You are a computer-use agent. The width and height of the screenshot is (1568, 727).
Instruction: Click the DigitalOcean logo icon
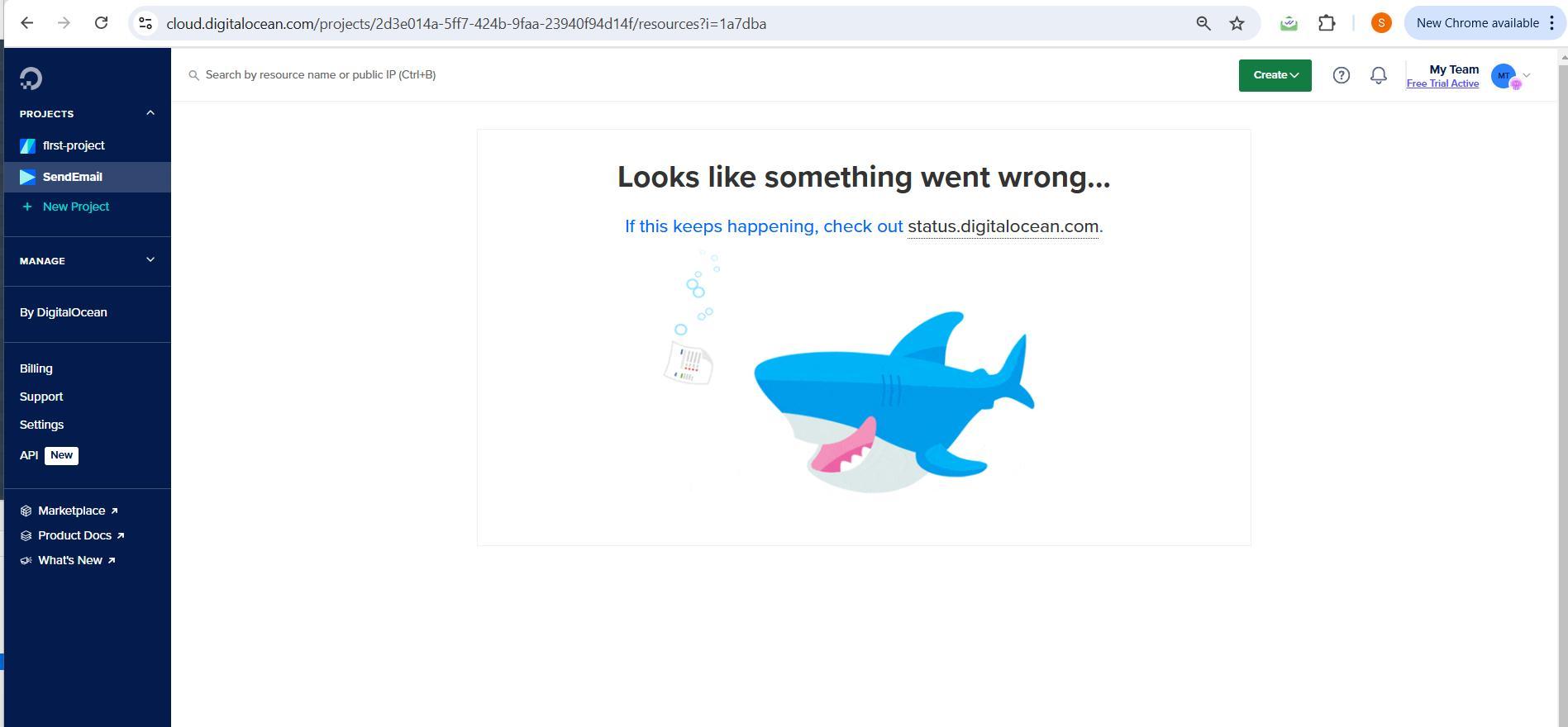pos(31,78)
